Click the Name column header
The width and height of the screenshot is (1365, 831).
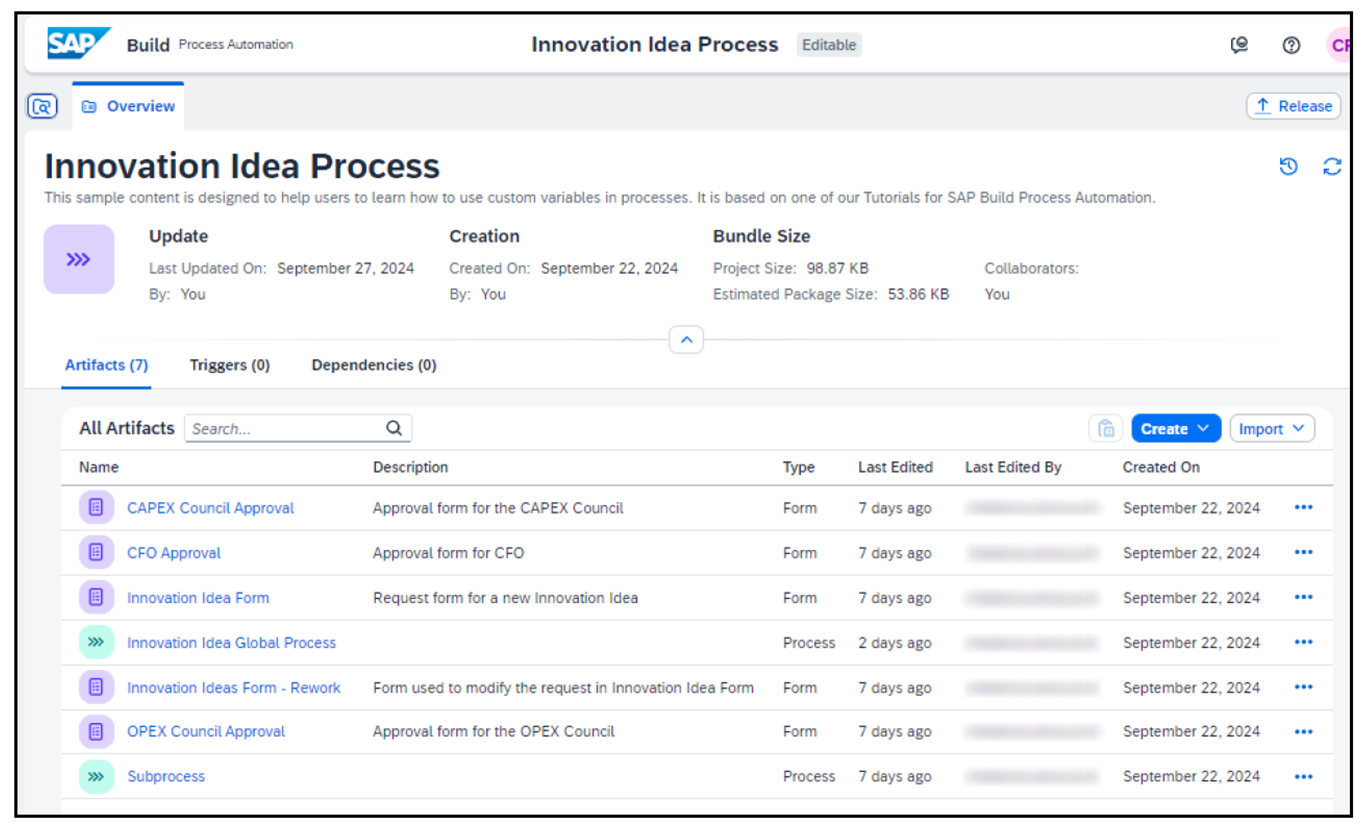click(x=99, y=467)
